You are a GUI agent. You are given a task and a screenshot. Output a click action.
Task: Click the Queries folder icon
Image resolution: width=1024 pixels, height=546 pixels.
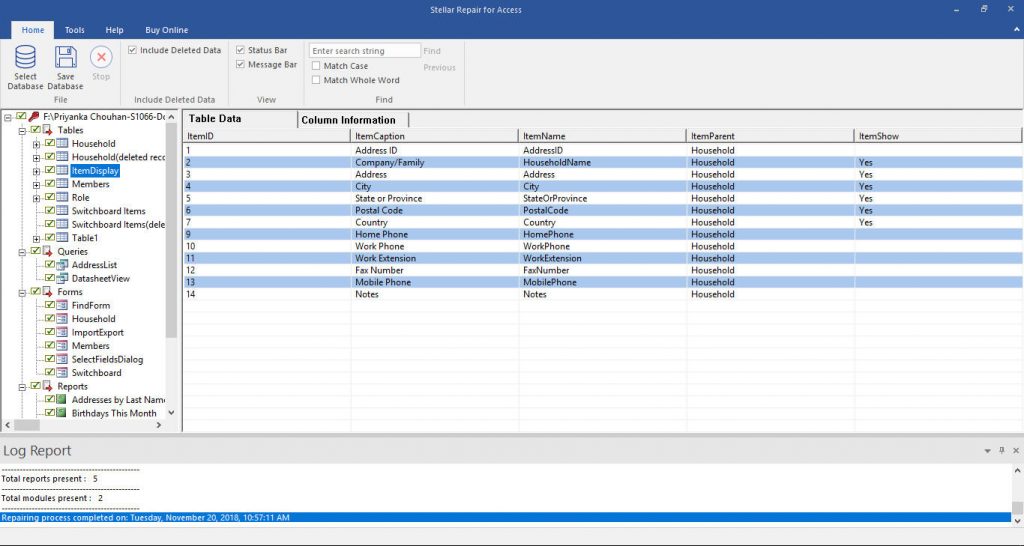(48, 251)
